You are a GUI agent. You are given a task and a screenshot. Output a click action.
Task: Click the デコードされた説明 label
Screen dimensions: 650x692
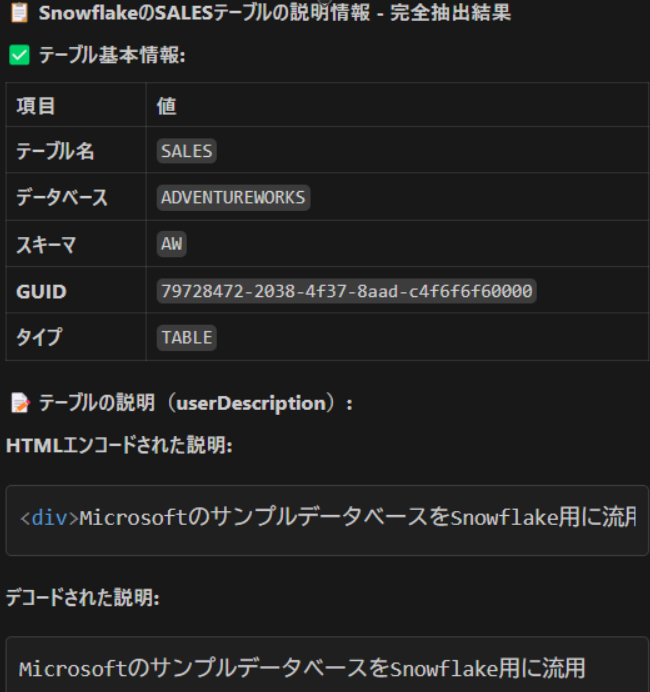(x=83, y=598)
